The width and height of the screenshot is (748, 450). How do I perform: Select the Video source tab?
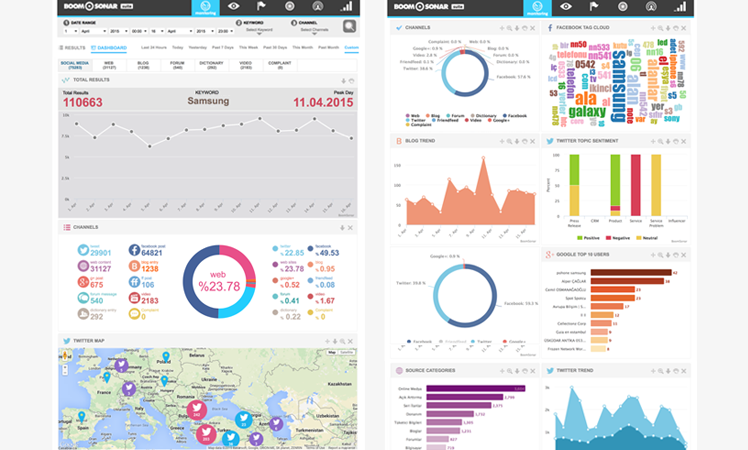[245, 65]
